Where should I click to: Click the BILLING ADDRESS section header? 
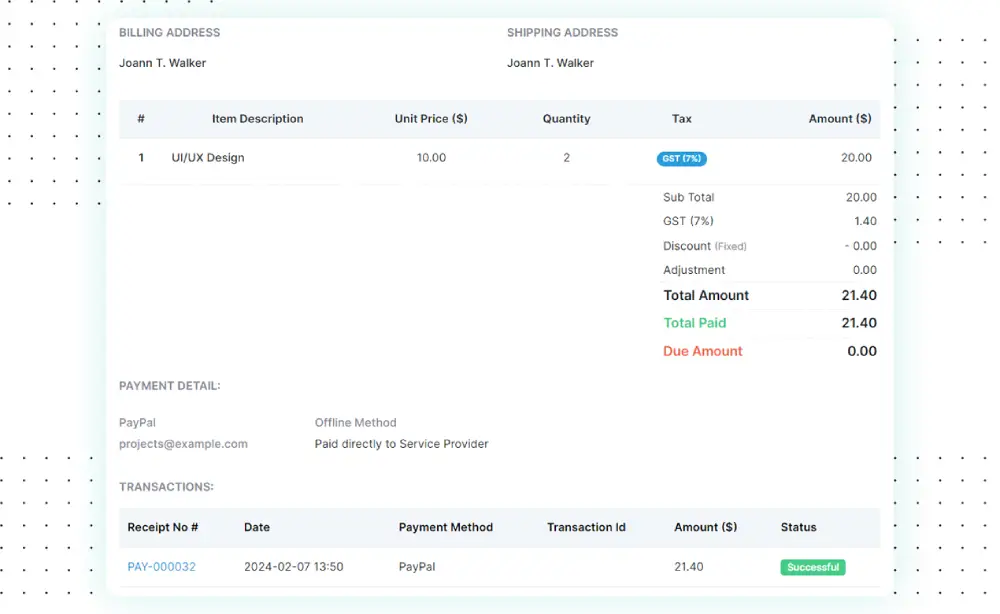pyautogui.click(x=169, y=32)
